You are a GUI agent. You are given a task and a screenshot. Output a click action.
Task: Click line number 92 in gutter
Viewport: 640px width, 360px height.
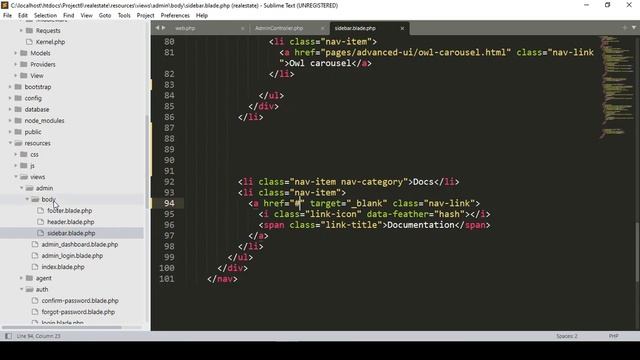pyautogui.click(x=169, y=182)
